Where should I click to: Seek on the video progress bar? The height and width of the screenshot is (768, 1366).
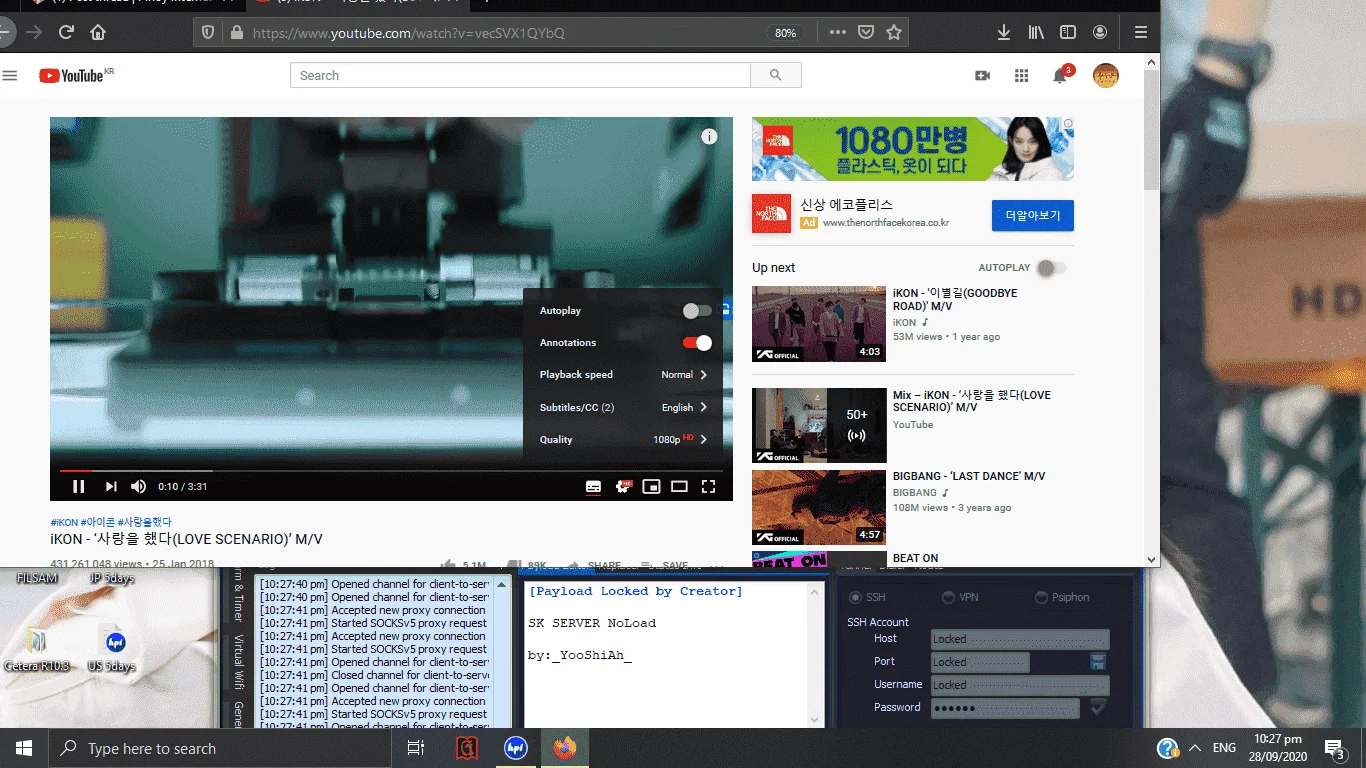click(x=391, y=470)
